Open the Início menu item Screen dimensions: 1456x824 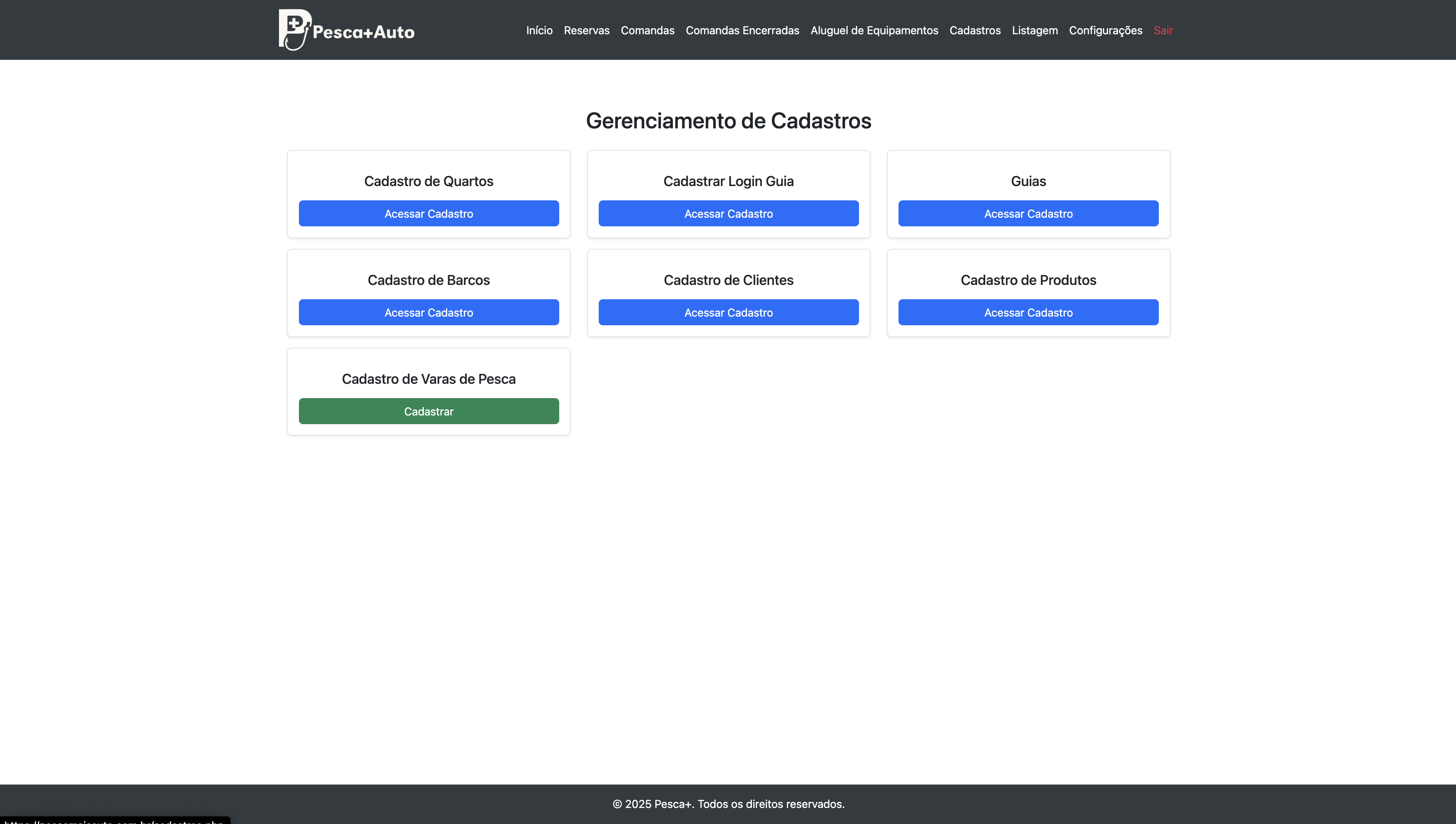[x=539, y=30]
